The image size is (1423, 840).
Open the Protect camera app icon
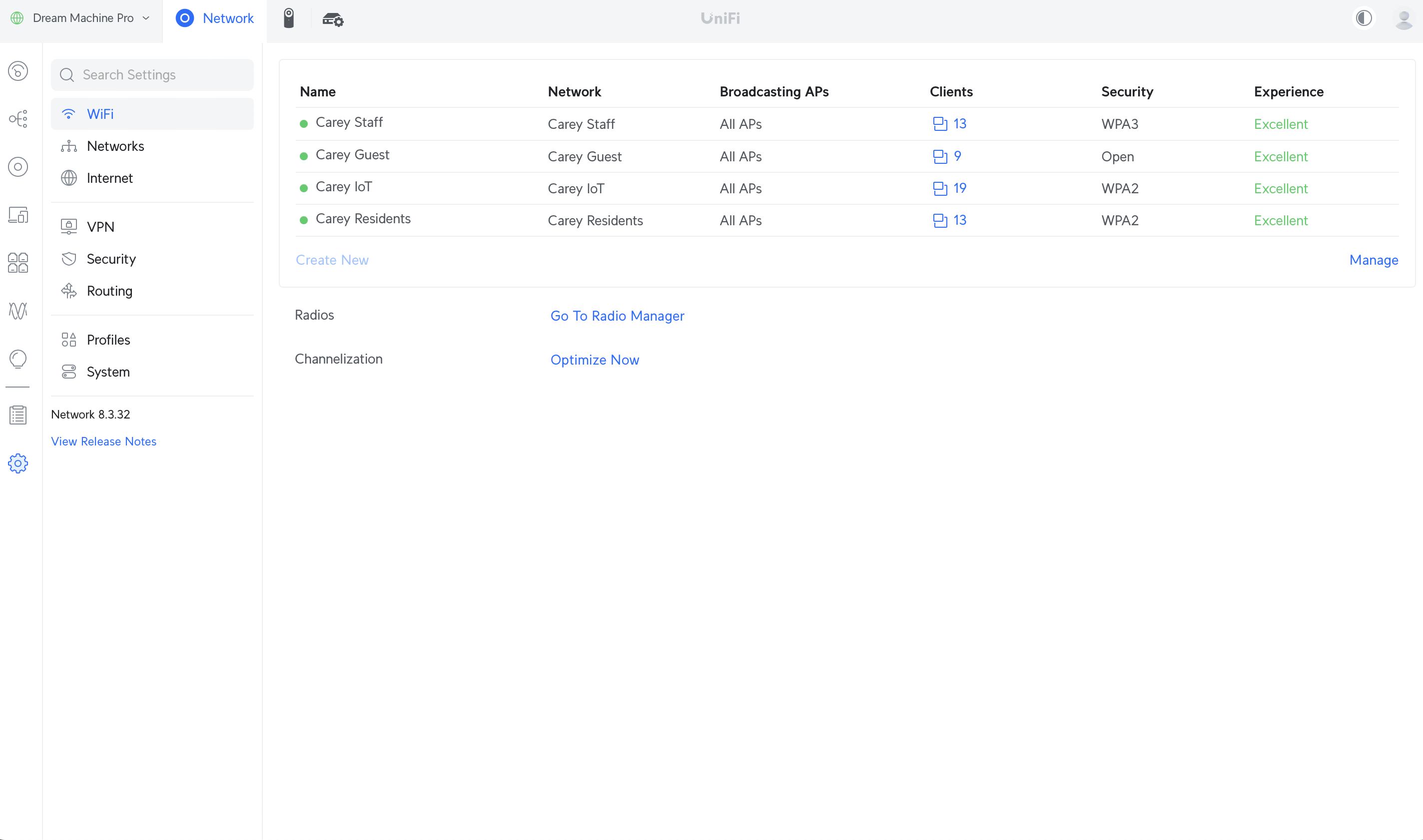pyautogui.click(x=289, y=18)
